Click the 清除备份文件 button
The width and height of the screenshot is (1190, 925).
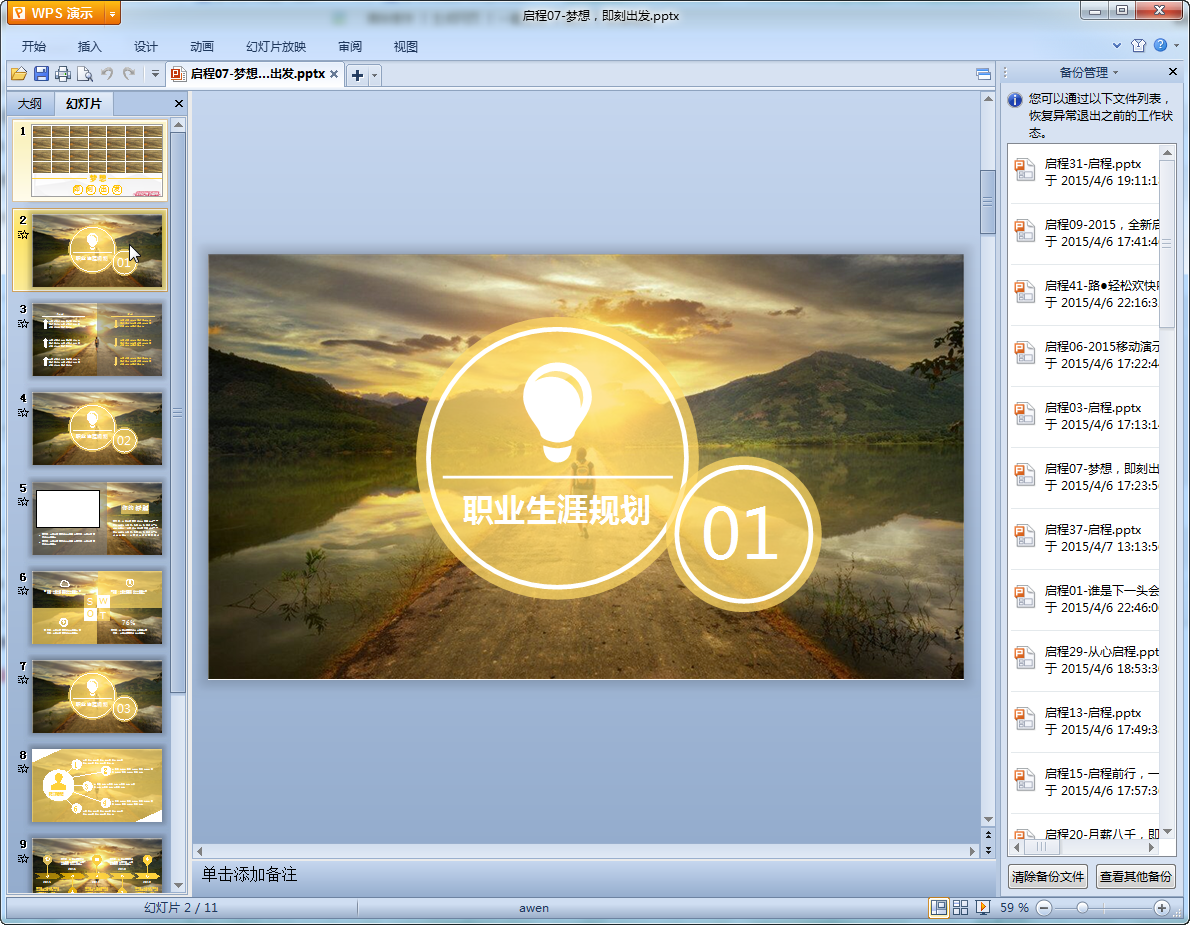[x=1047, y=876]
